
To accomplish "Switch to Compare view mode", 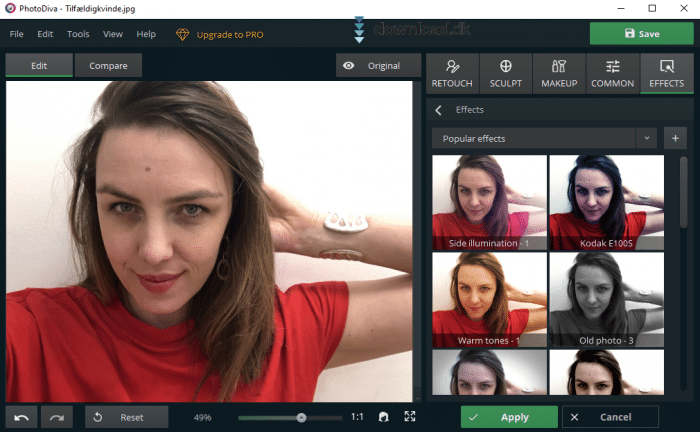I will pos(108,66).
